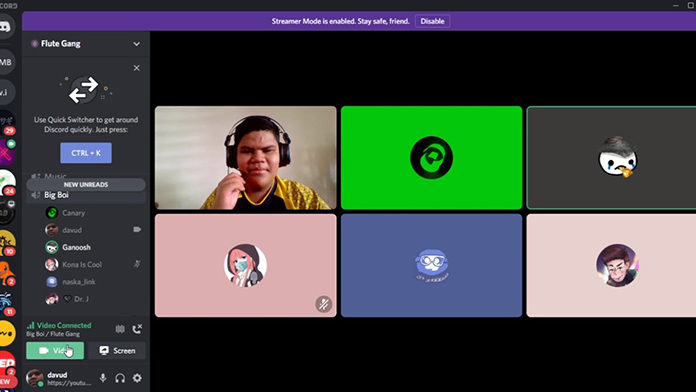Share your Screen
Viewport: 696px width, 392px height.
point(117,351)
